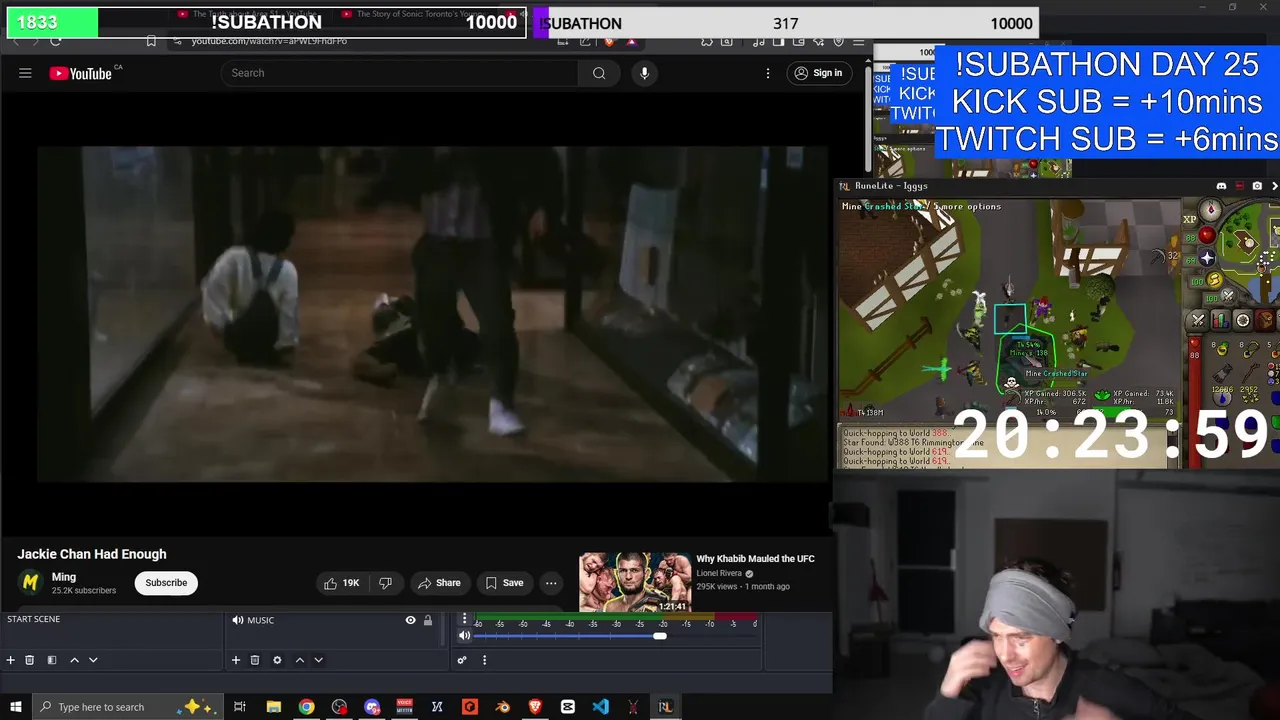Click the OBS audio level meter
Viewport: 1280px width, 720px height.
pyautogui.click(x=616, y=618)
